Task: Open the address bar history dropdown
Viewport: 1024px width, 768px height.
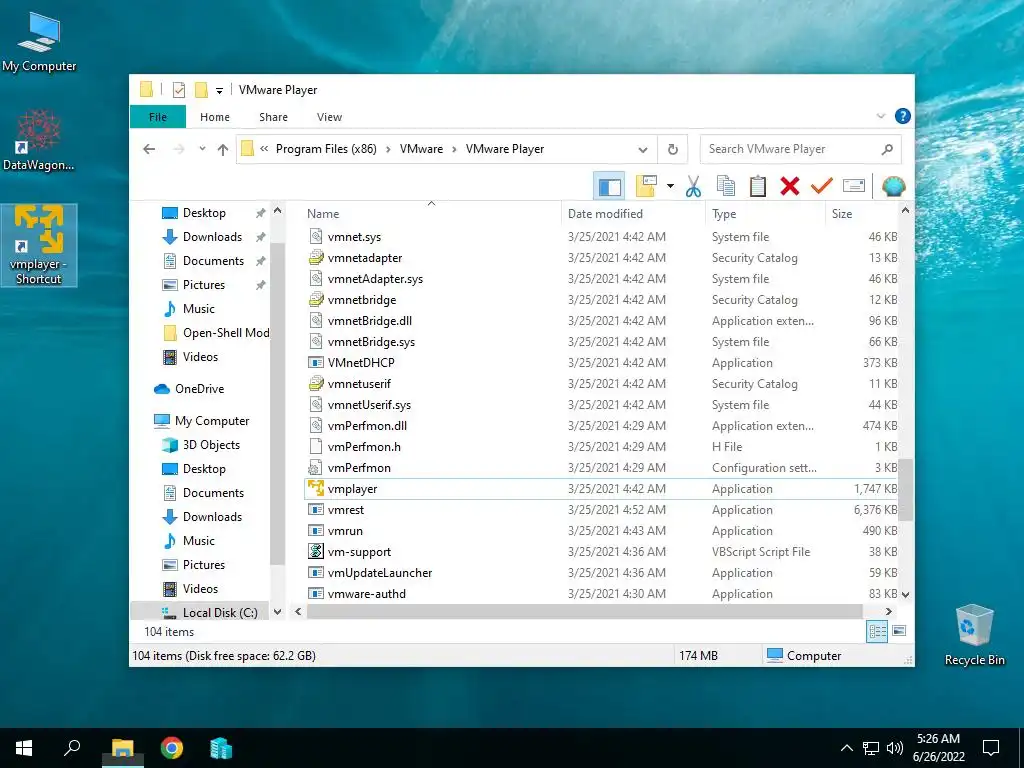Action: click(643, 150)
